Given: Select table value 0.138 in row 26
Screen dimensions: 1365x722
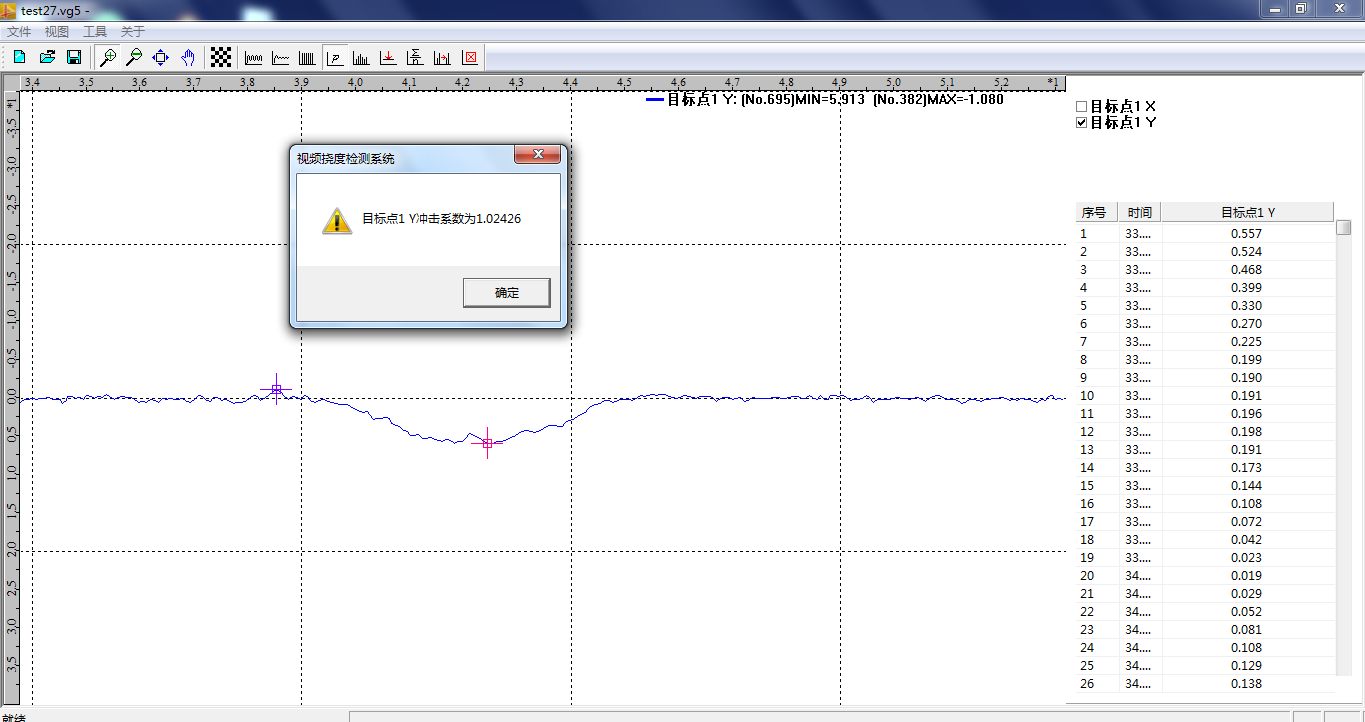Looking at the screenshot, I should [1246, 684].
